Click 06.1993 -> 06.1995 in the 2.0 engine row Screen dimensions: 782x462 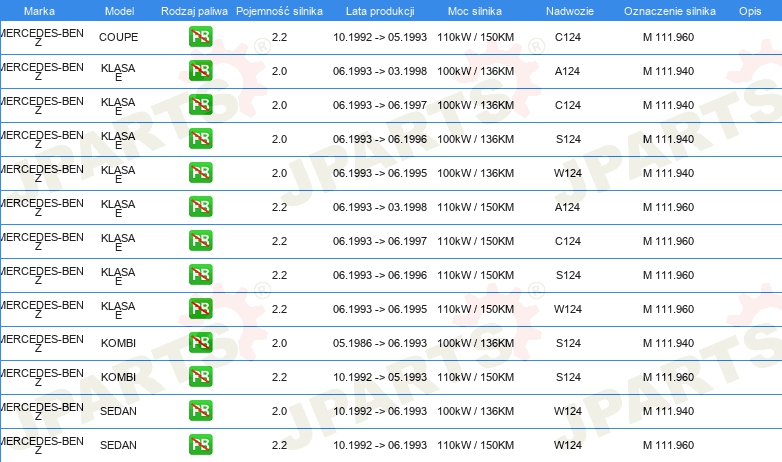[x=380, y=173]
